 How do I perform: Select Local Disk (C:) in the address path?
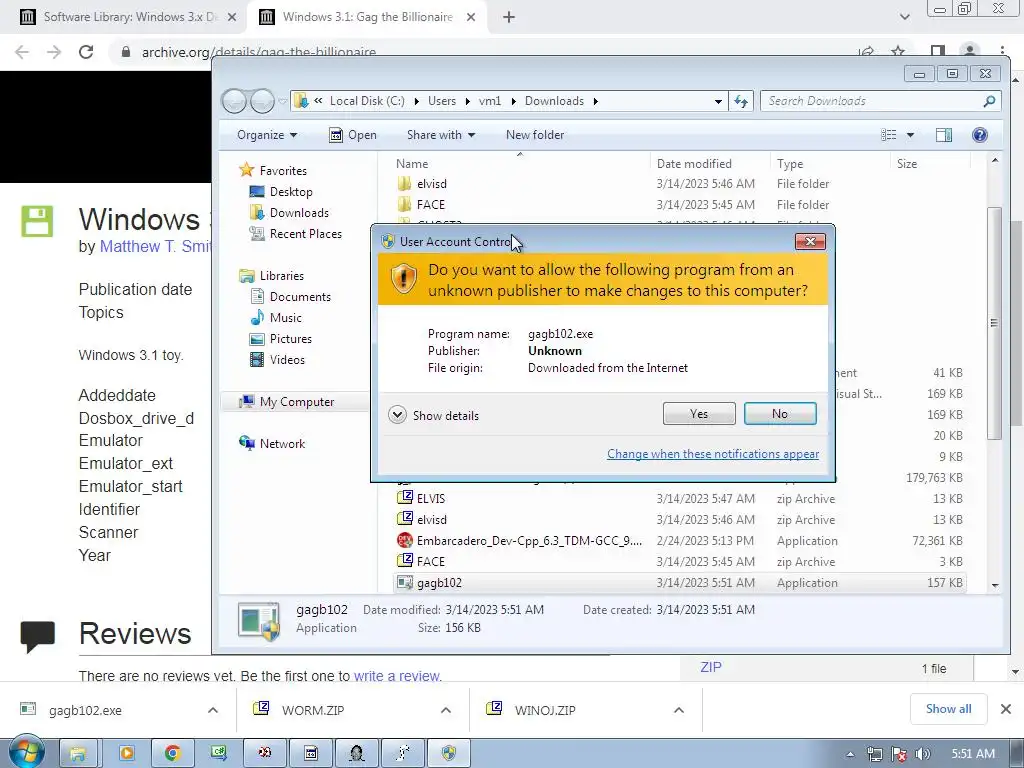[x=367, y=101]
